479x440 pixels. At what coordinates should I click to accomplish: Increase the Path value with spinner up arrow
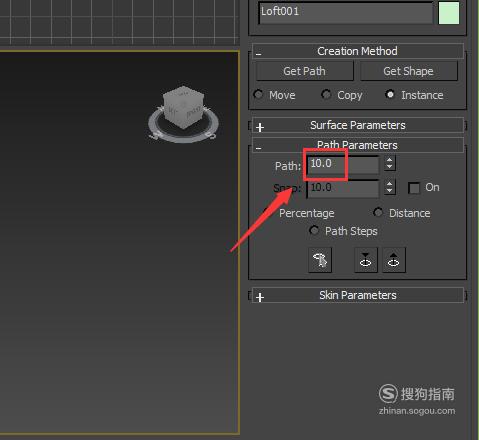click(389, 160)
